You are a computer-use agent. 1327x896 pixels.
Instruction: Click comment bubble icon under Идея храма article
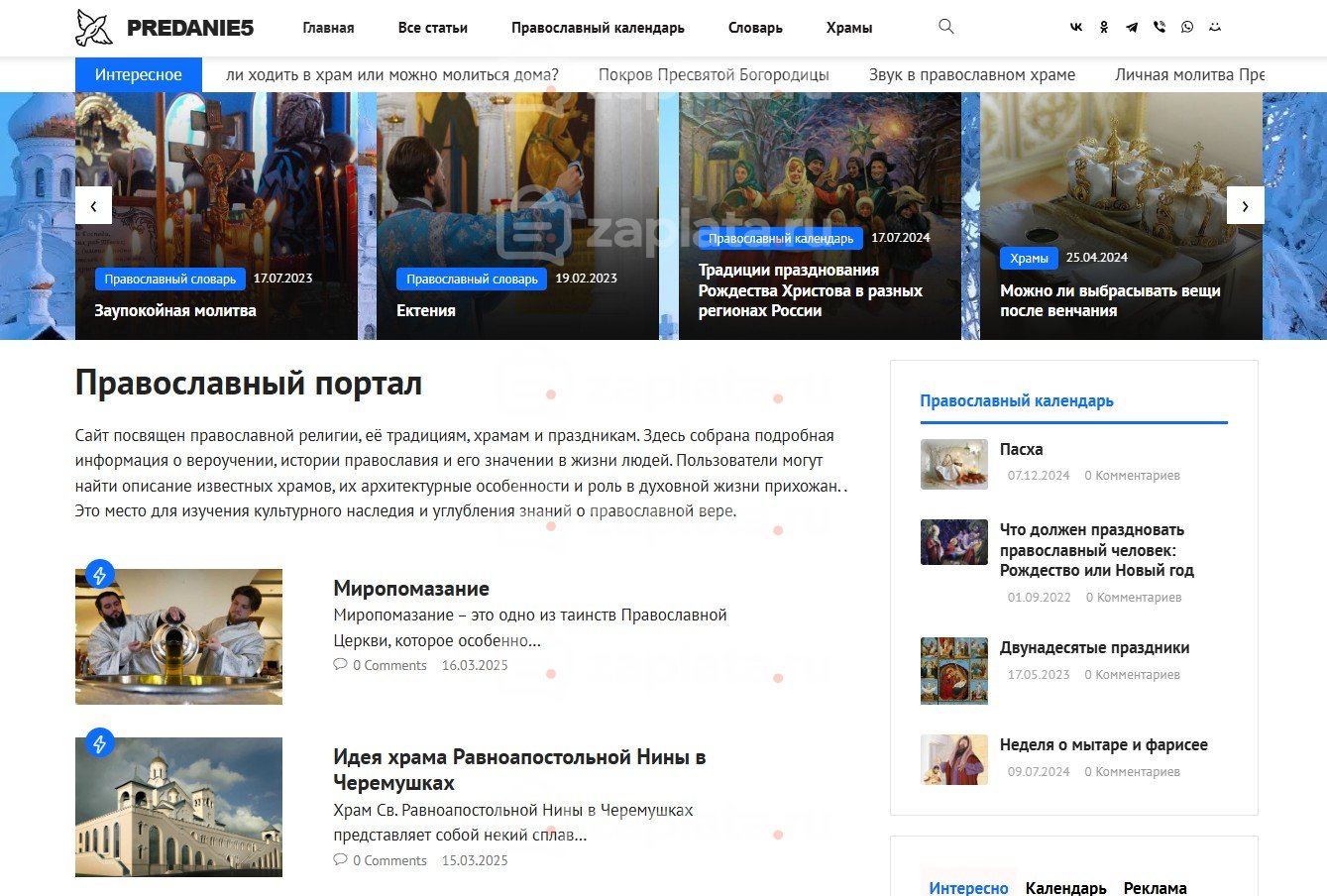click(340, 860)
